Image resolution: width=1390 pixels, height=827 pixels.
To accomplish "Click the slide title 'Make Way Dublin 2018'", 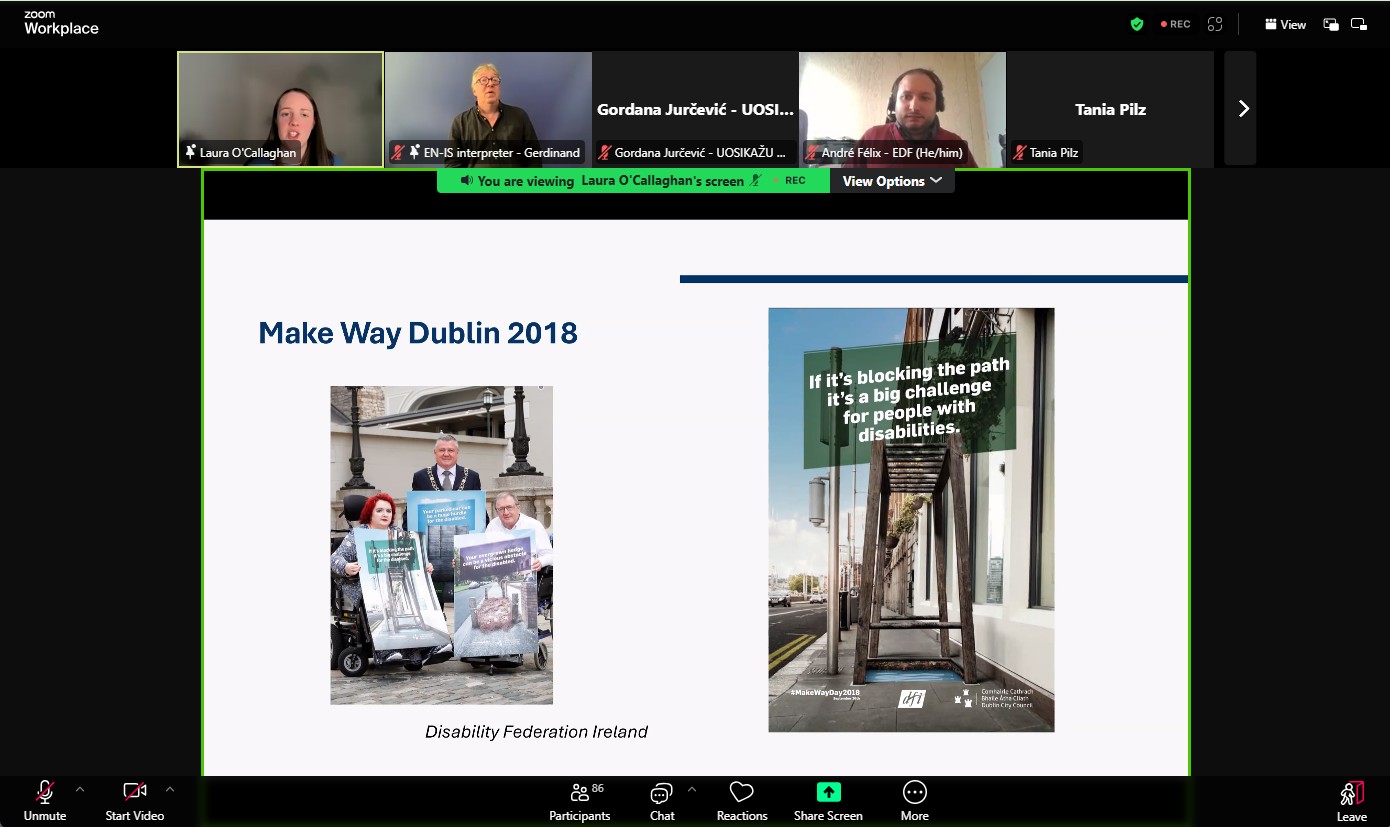I will pos(418,333).
